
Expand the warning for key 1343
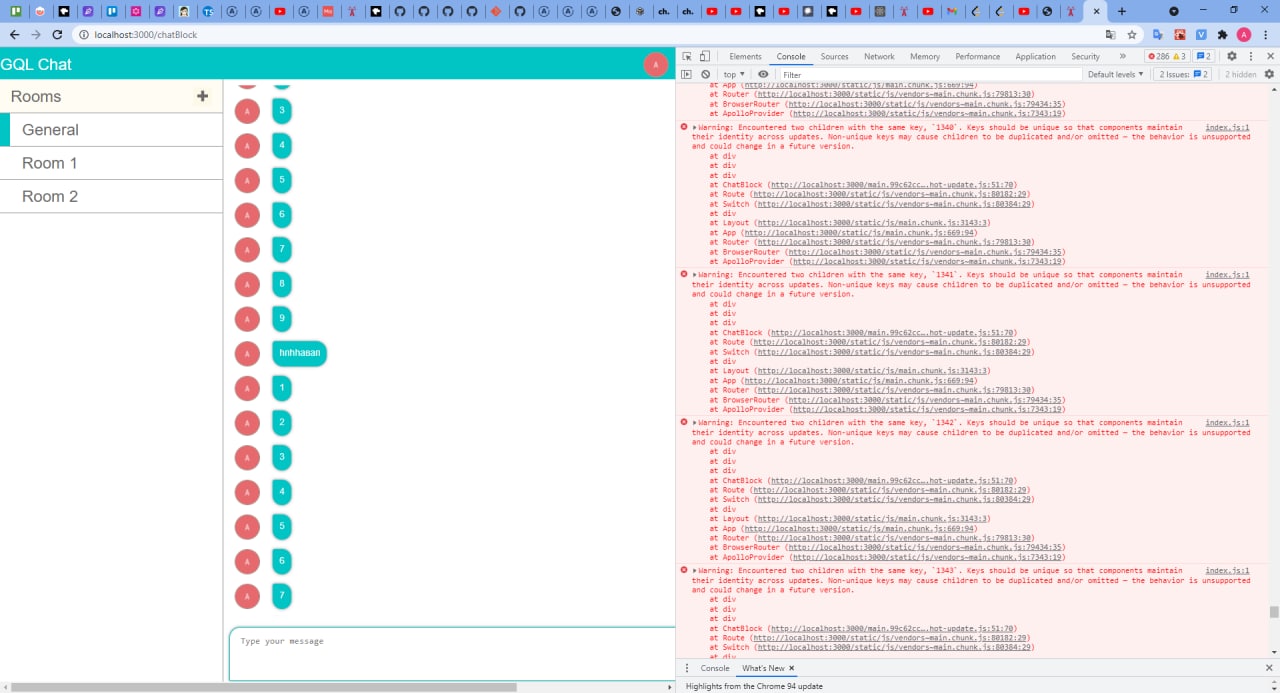tap(694, 571)
